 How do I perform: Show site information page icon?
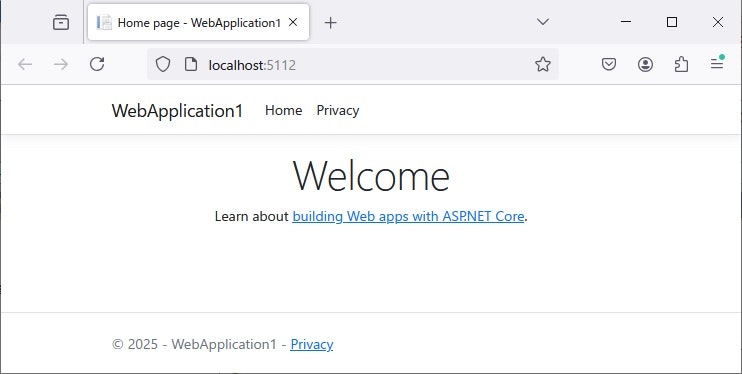click(x=191, y=64)
